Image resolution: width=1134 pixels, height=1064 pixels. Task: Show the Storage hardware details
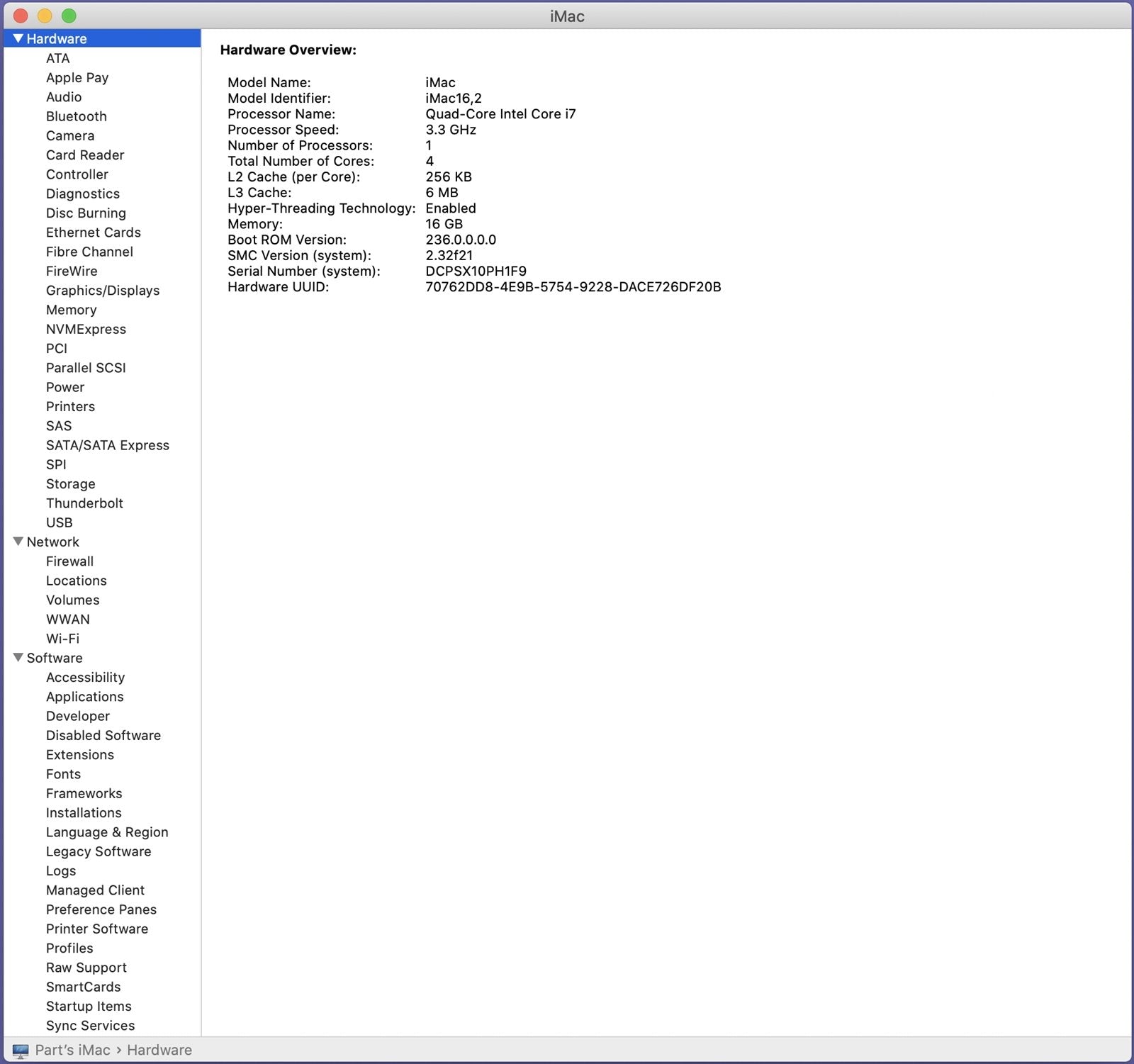pyautogui.click(x=70, y=484)
